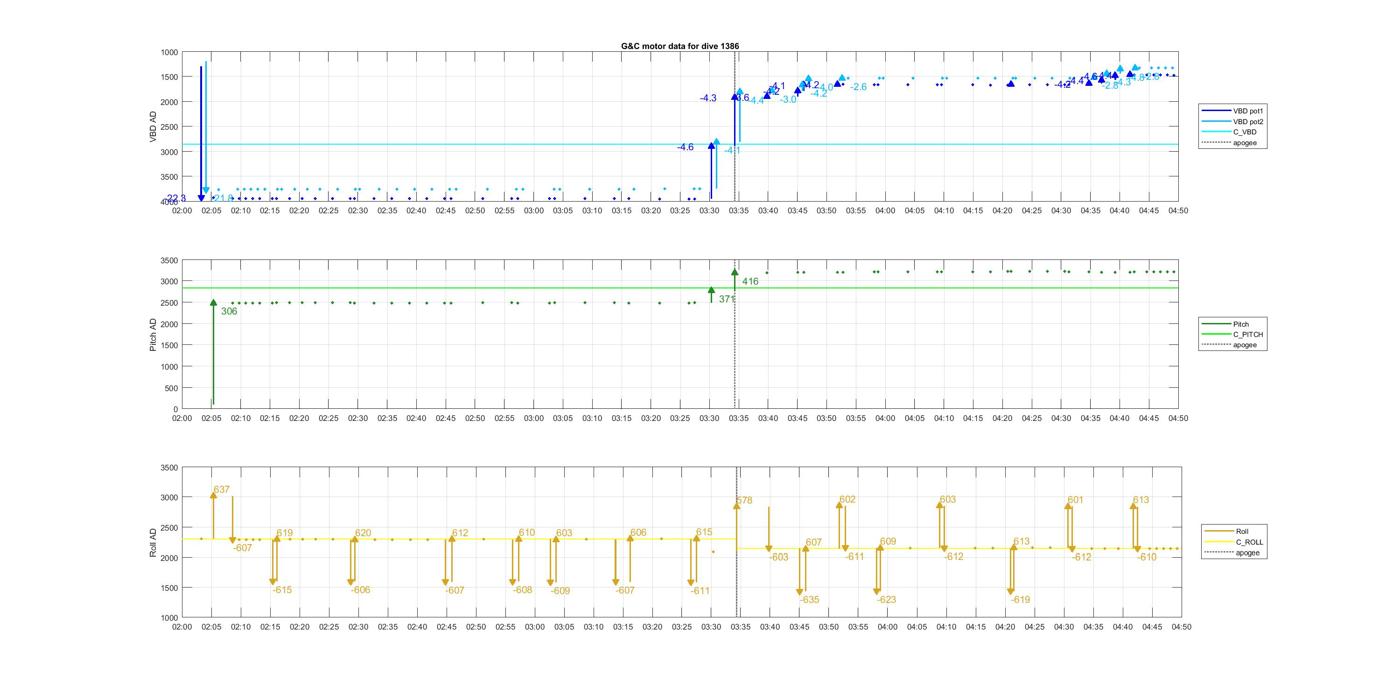Click the "Pitch AD" y-axis label
The image size is (1400, 693).
153,334
